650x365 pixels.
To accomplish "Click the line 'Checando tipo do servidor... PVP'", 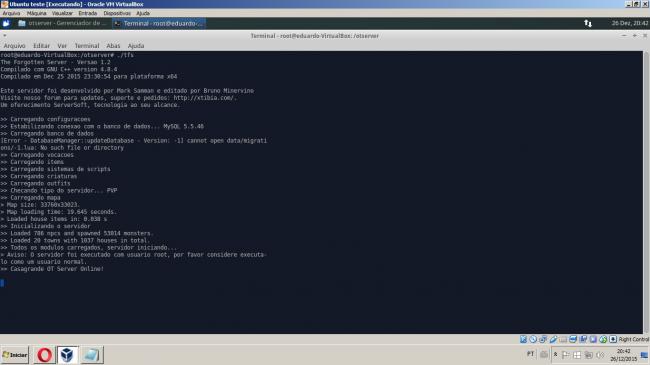I will click(58, 190).
